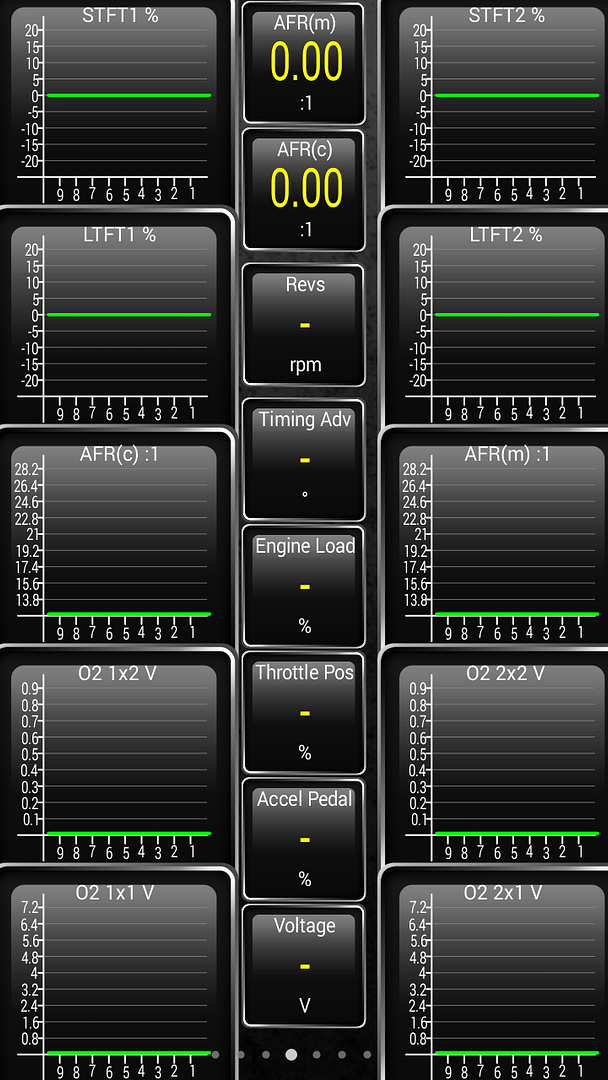608x1080 pixels.
Task: Tap the AFR(c) digital readout
Action: tap(305, 189)
